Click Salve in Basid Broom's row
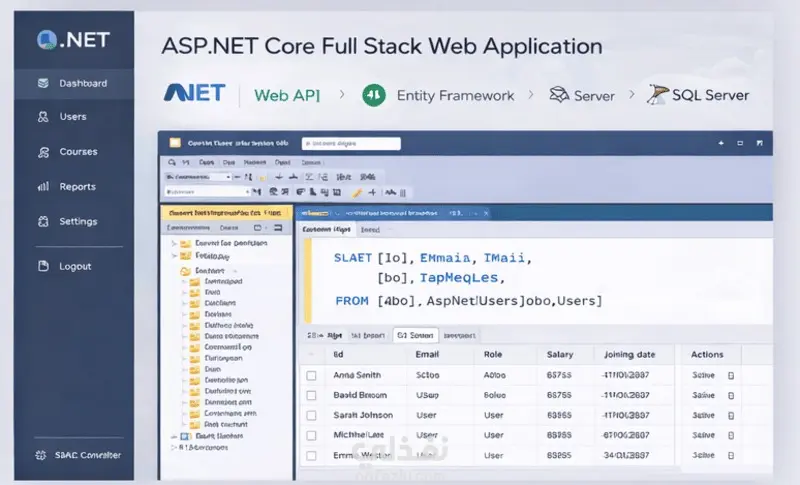The height and width of the screenshot is (485, 800). pyautogui.click(x=704, y=395)
